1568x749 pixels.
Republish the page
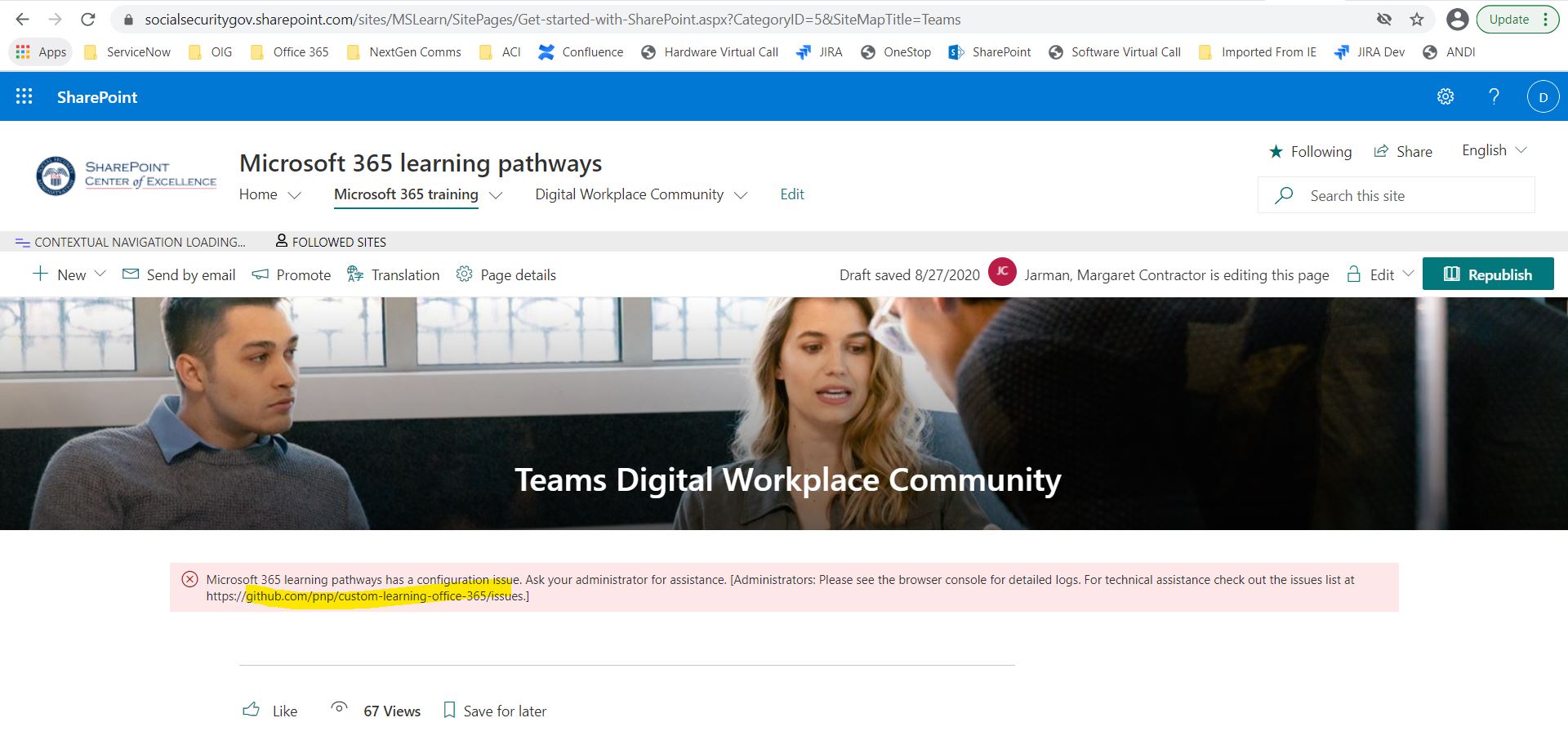click(x=1488, y=274)
